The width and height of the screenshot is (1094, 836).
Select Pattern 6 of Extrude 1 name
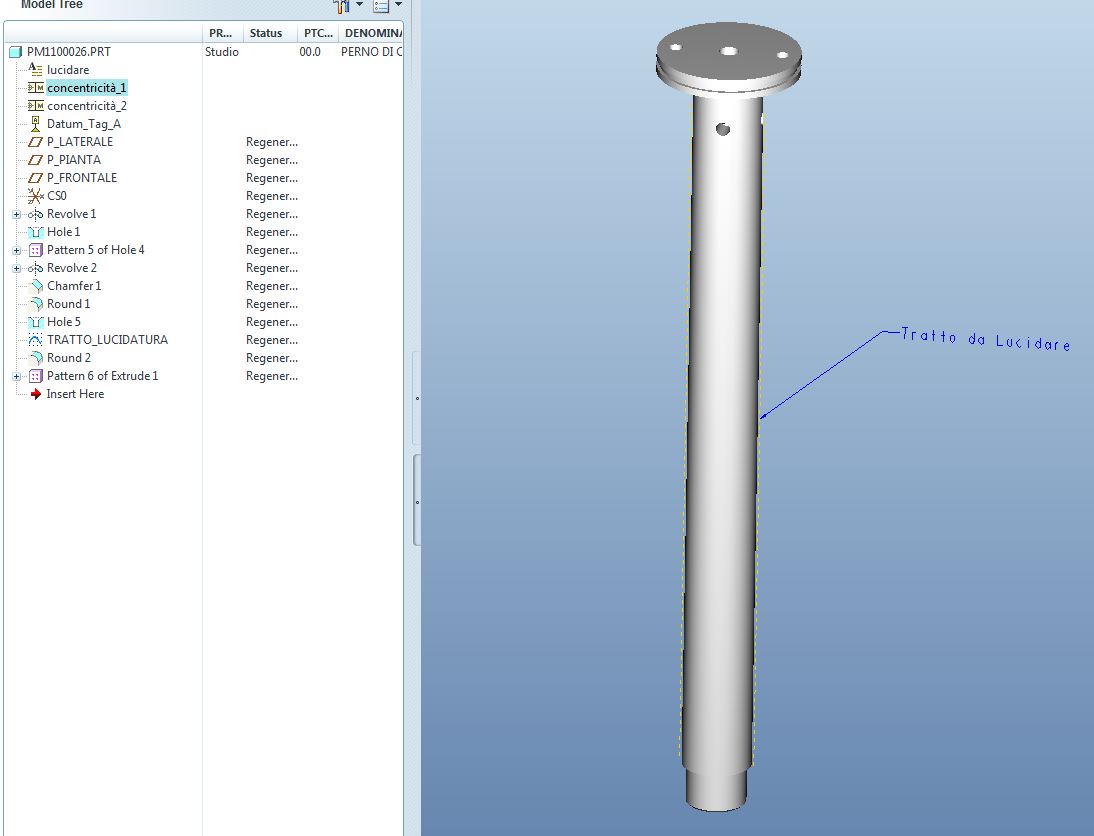coord(103,376)
